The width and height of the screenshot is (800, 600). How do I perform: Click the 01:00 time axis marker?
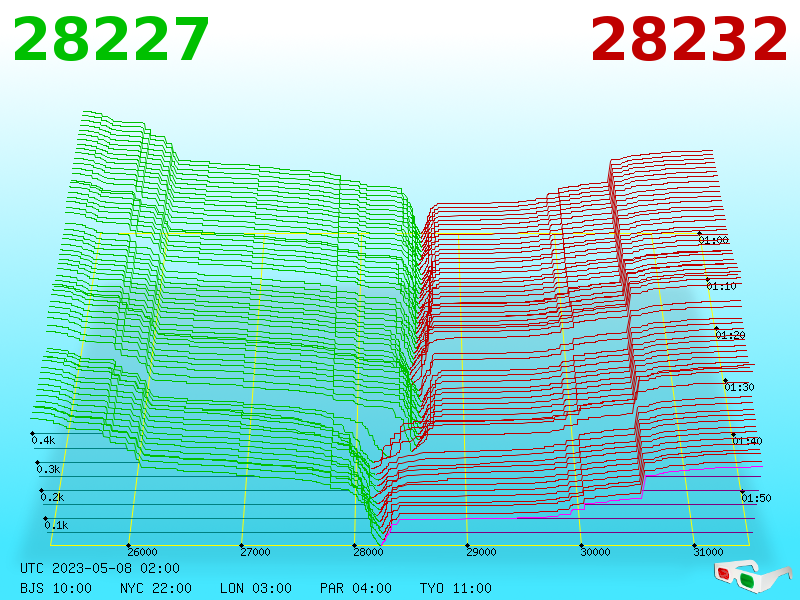coord(713,240)
